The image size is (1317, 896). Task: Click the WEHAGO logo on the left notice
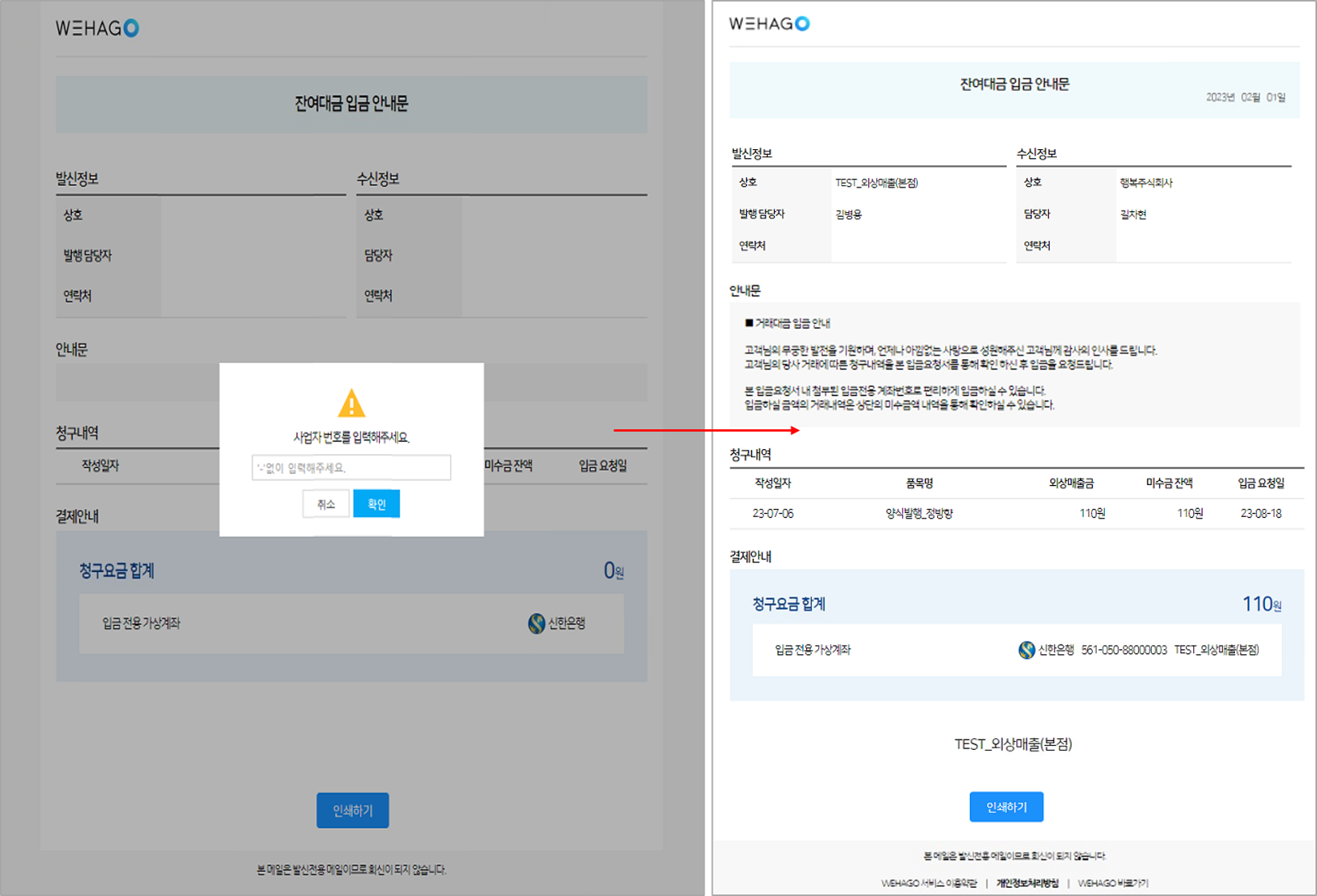click(98, 27)
